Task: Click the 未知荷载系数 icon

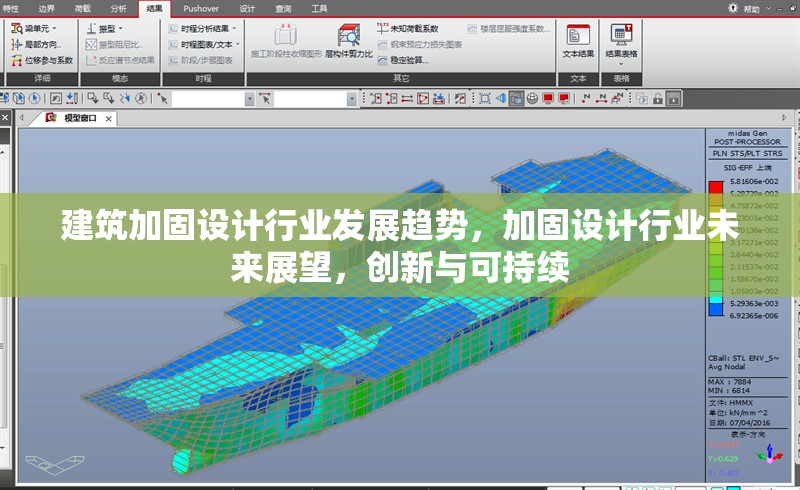Action: (383, 29)
